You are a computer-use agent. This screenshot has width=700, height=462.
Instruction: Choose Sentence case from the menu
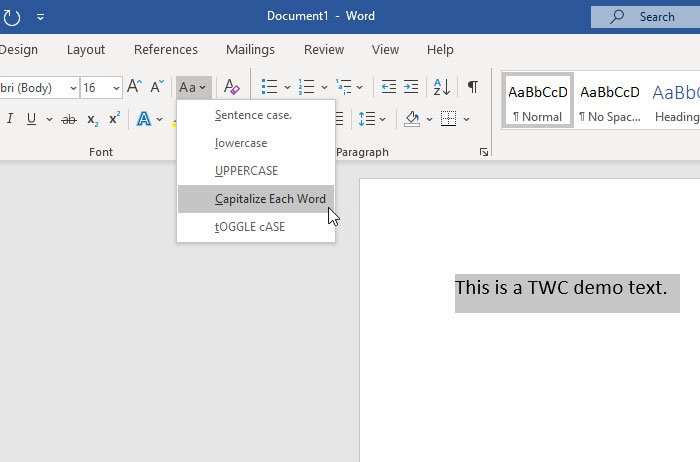[x=256, y=115]
